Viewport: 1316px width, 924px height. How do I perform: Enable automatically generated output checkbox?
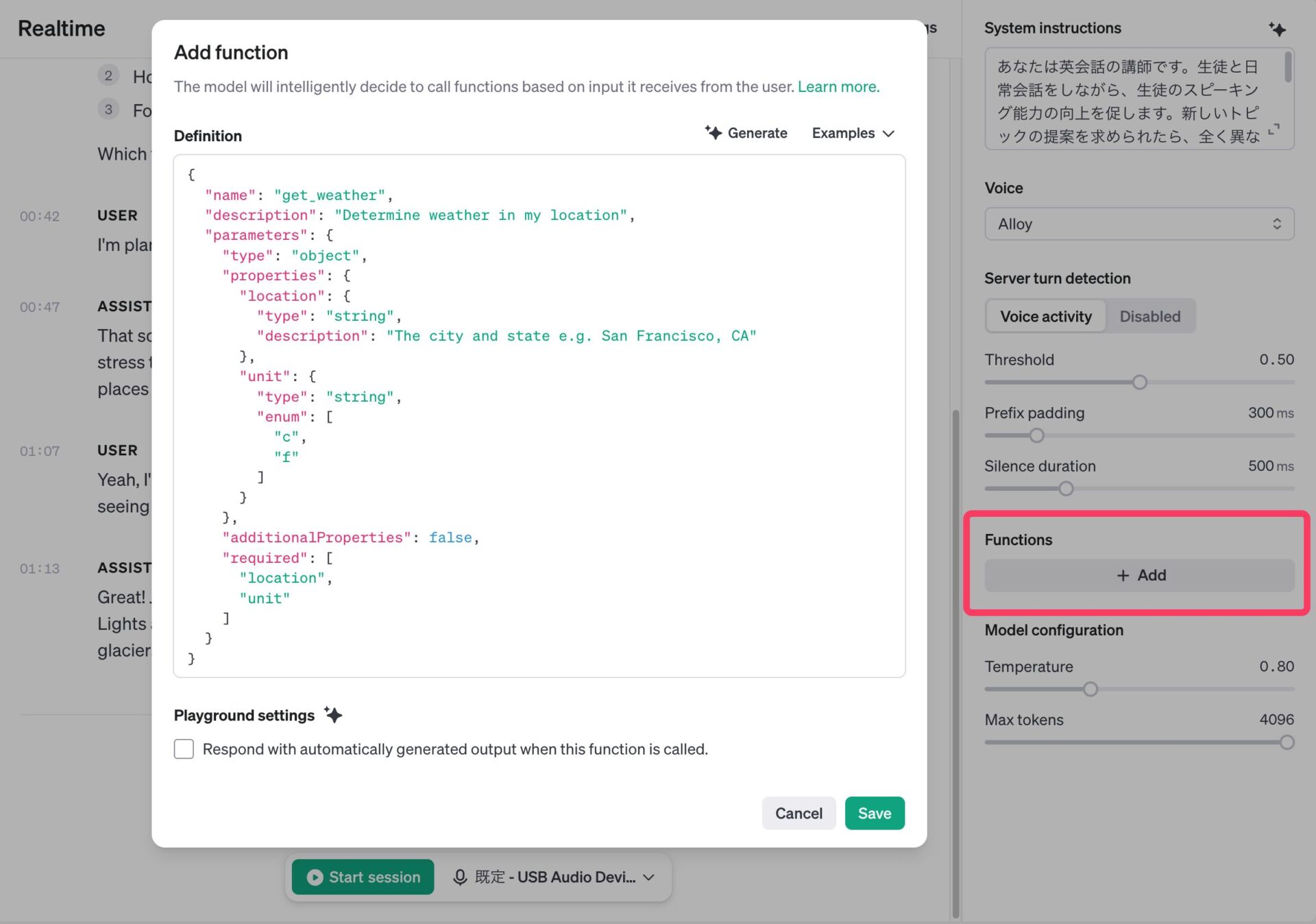tap(184, 749)
